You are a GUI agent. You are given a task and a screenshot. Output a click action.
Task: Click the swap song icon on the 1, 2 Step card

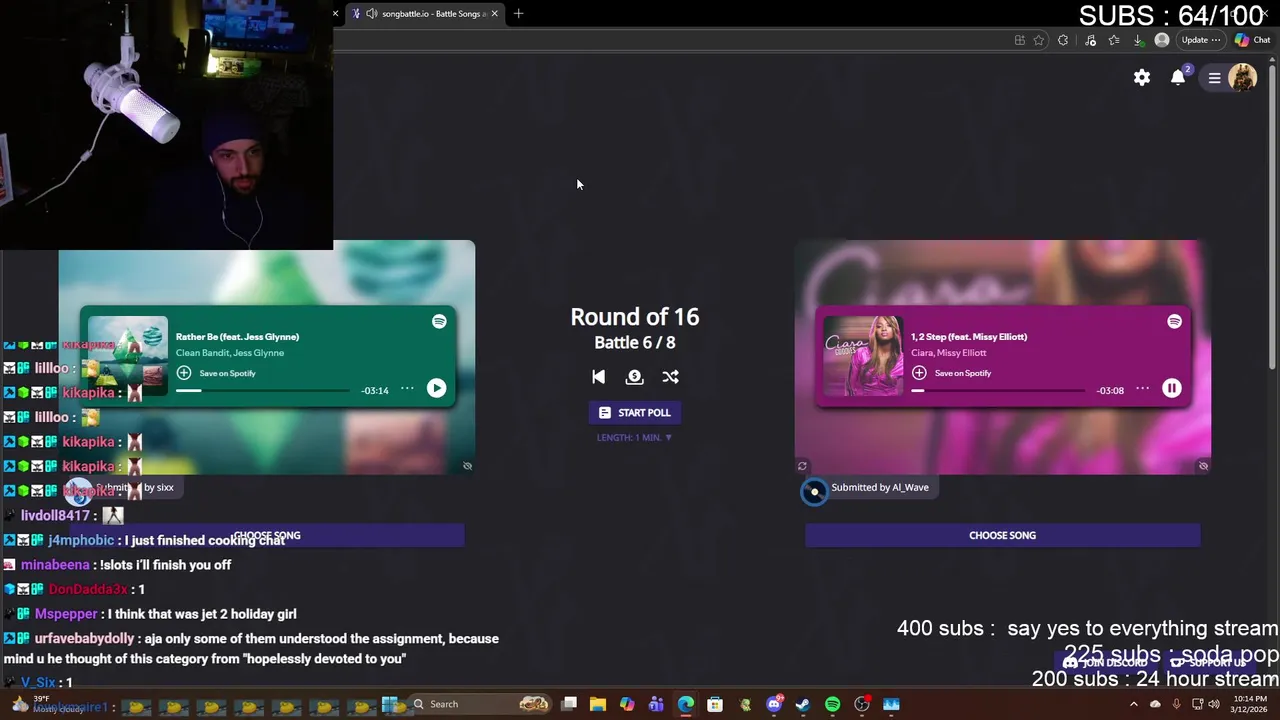(802, 466)
